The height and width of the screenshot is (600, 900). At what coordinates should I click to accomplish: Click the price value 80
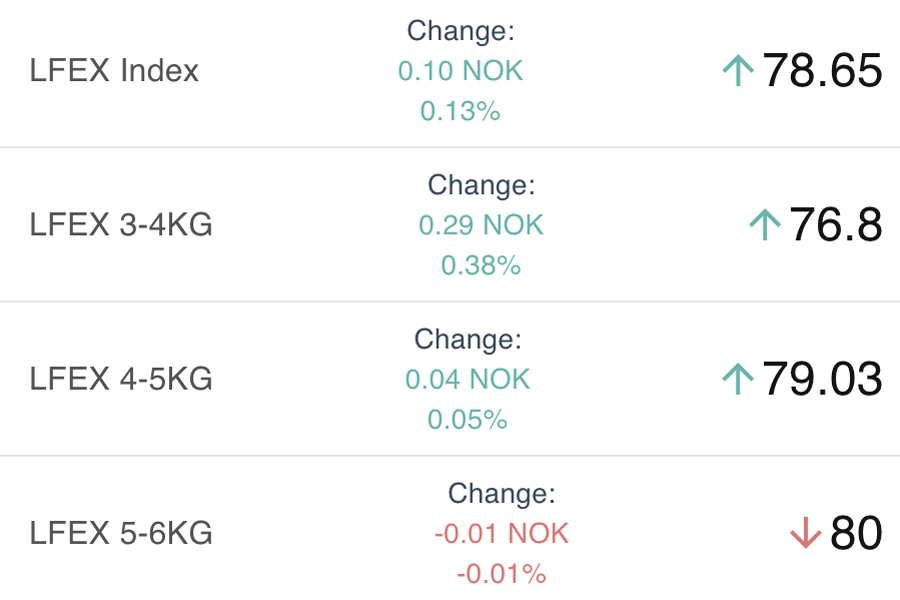[x=856, y=534]
